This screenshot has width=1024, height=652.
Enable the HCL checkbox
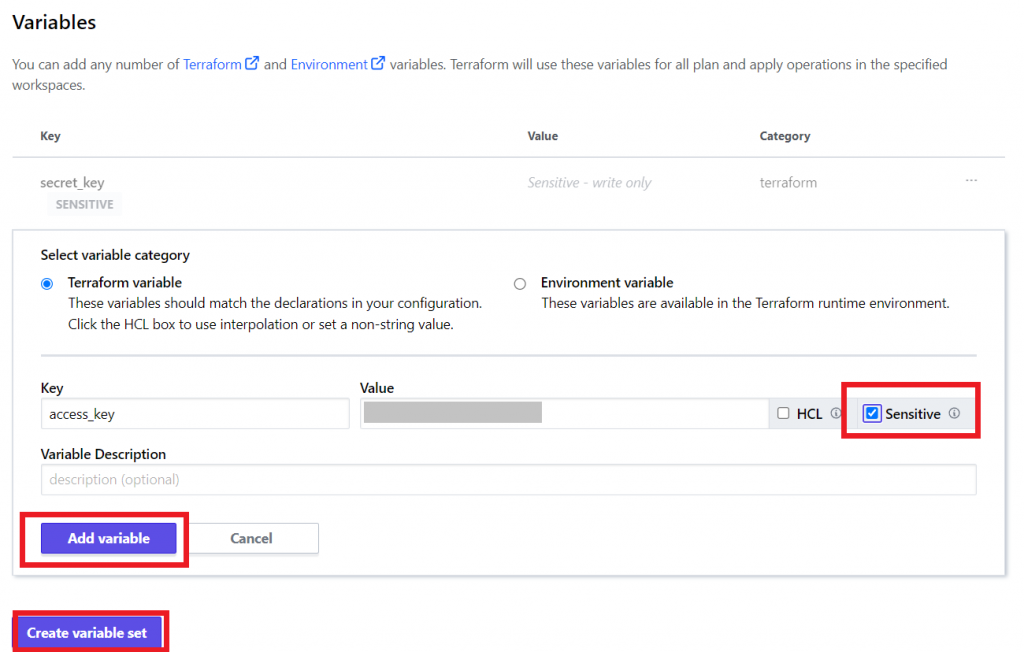click(x=785, y=412)
